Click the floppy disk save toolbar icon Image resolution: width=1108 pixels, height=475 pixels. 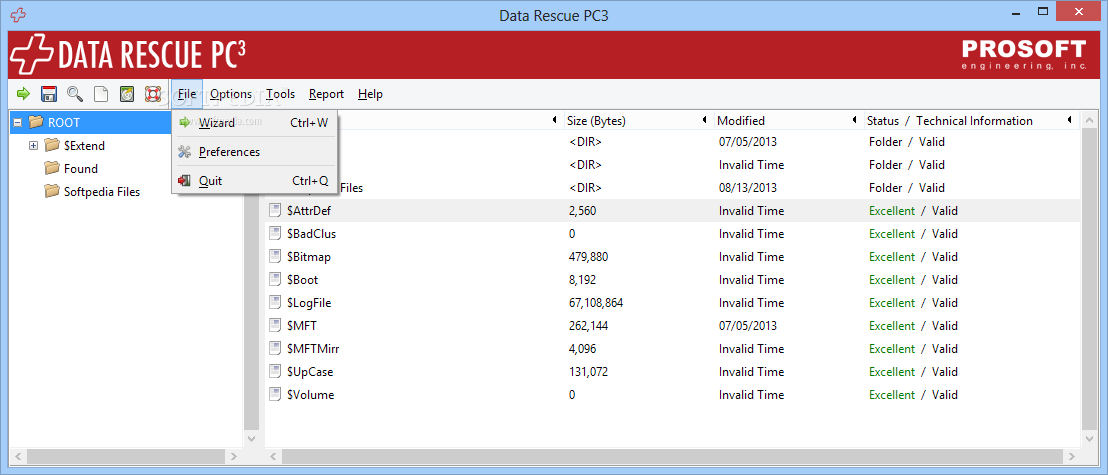point(49,93)
